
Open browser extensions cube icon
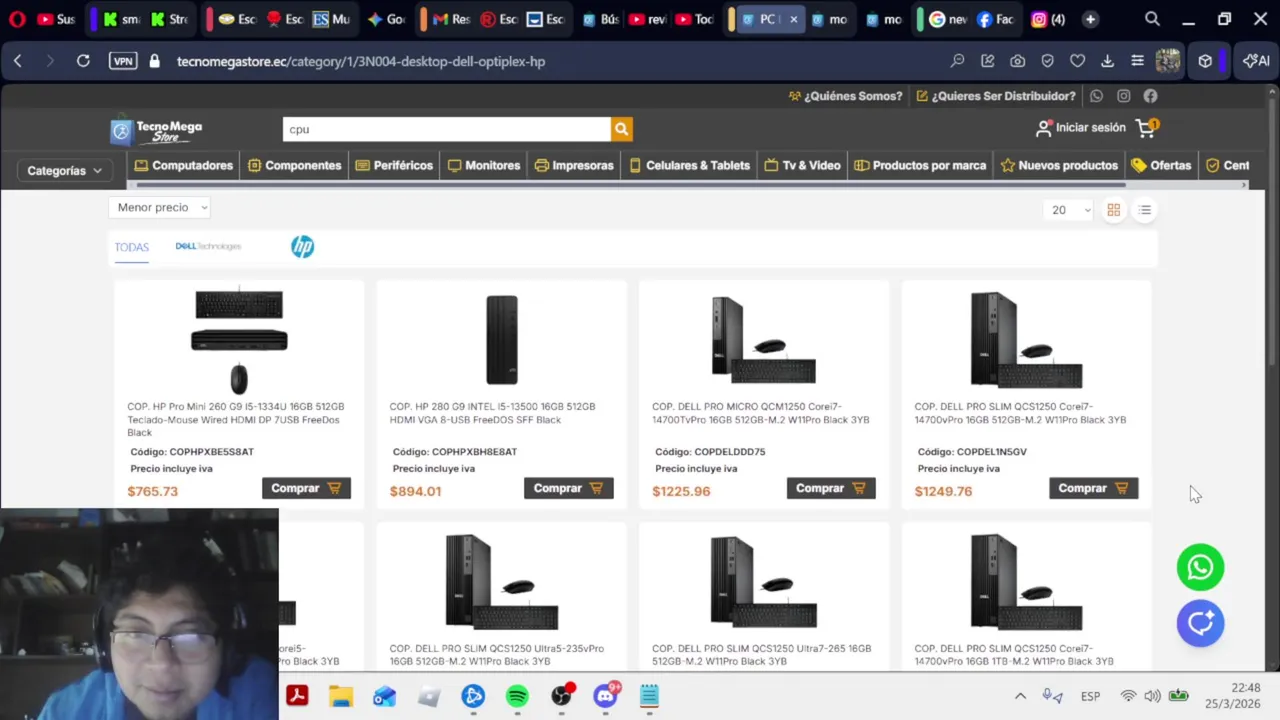(1205, 61)
